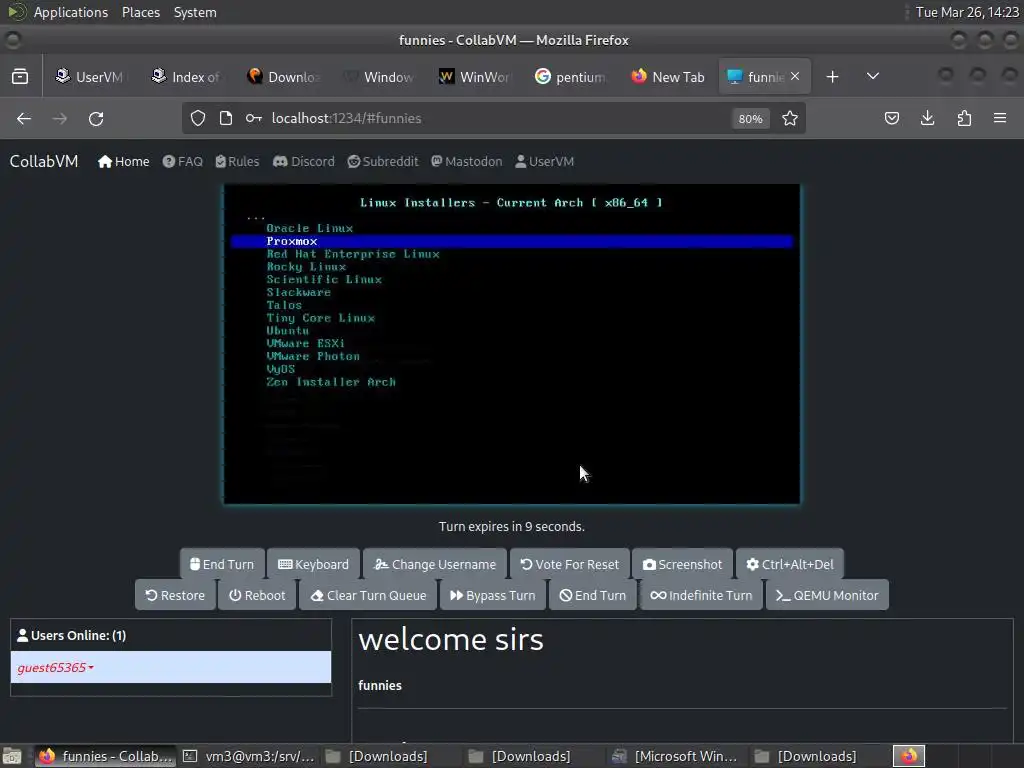
Task: Open the Firefox View icon left of tabs
Action: point(20,76)
